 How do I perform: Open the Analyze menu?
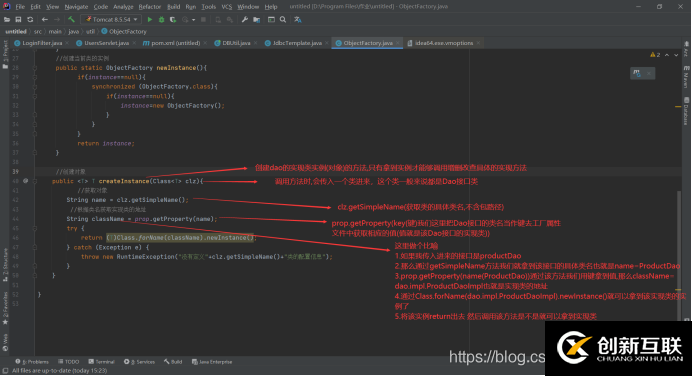123,7
